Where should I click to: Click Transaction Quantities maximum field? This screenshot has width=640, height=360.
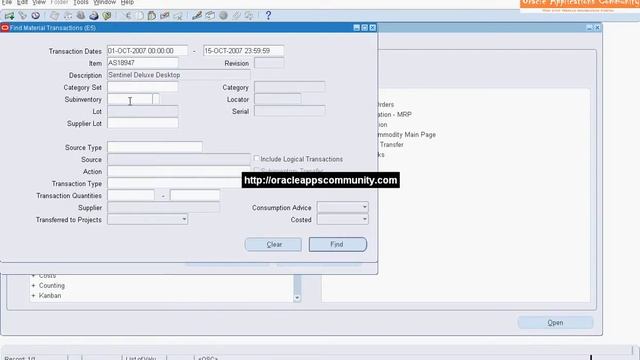195,195
